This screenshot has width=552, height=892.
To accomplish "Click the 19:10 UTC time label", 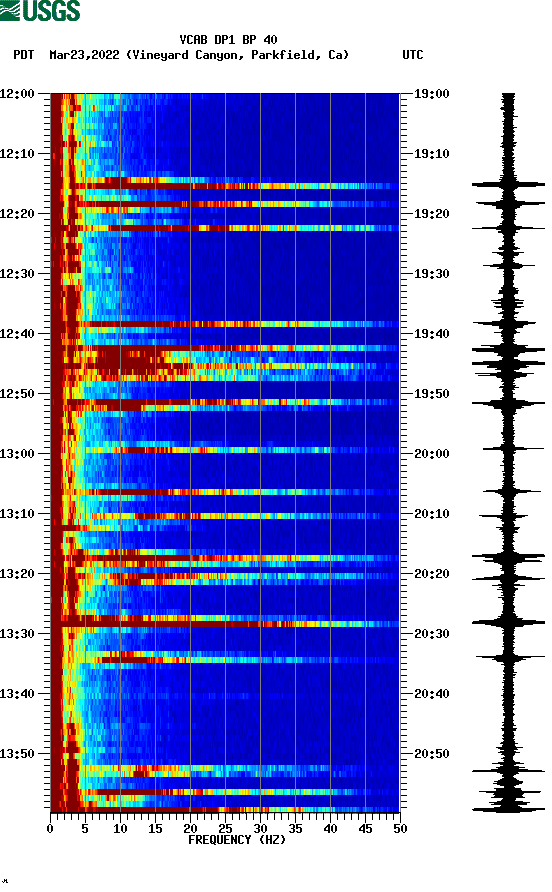I will point(431,154).
